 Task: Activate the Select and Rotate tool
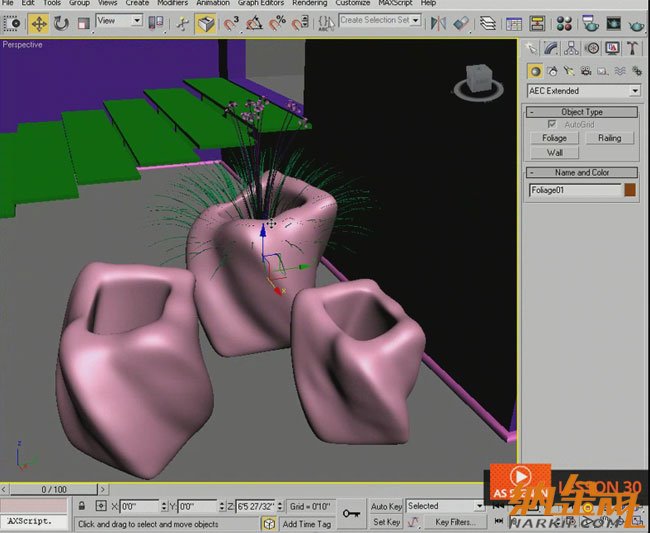point(61,23)
